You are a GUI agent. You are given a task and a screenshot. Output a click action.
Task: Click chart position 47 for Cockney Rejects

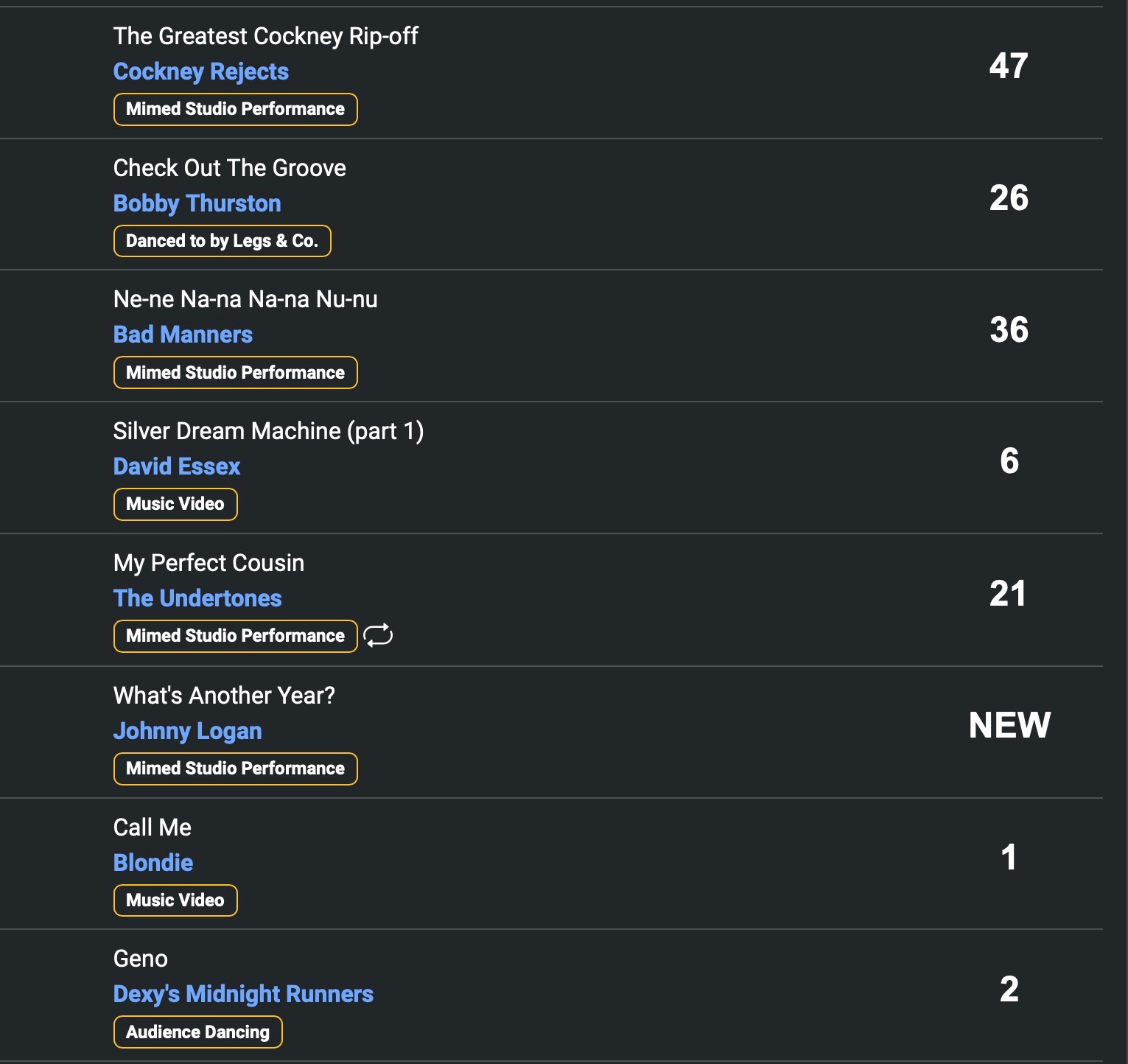pos(1008,66)
